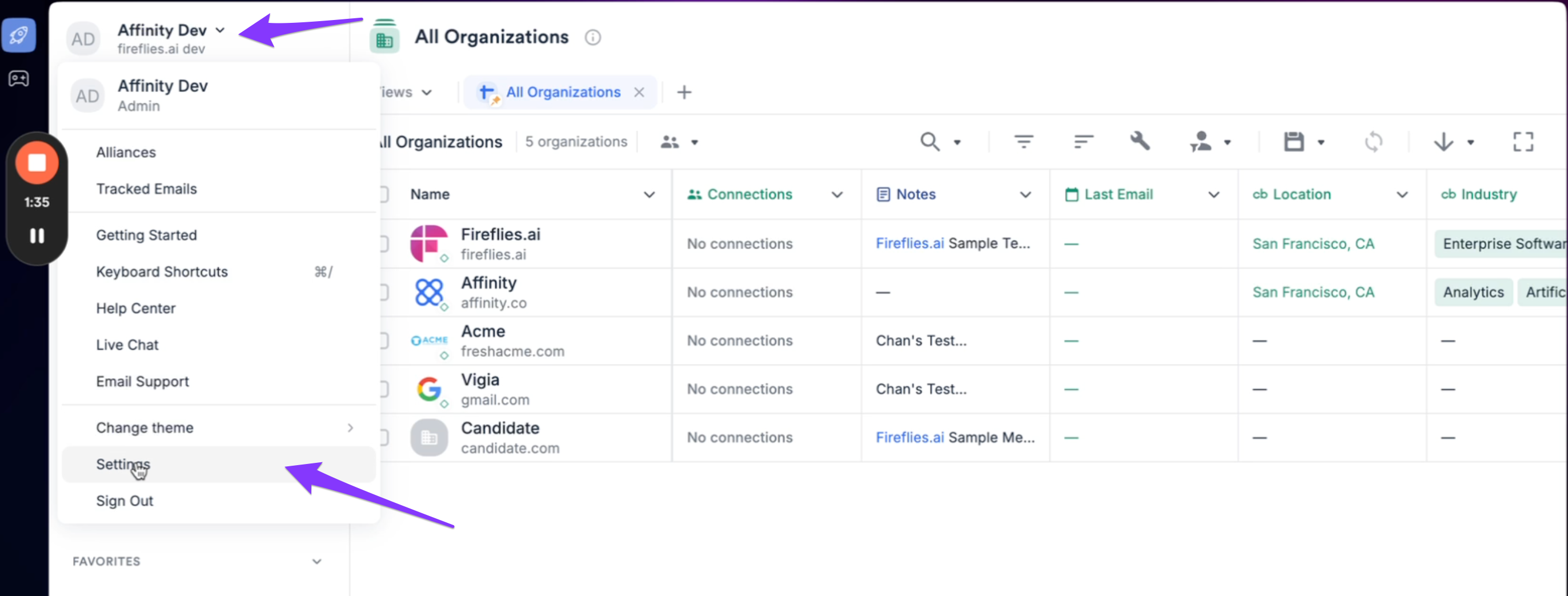Select the Candidate row checkbox
Screen dimensions: 1568x596
[x=384, y=437]
